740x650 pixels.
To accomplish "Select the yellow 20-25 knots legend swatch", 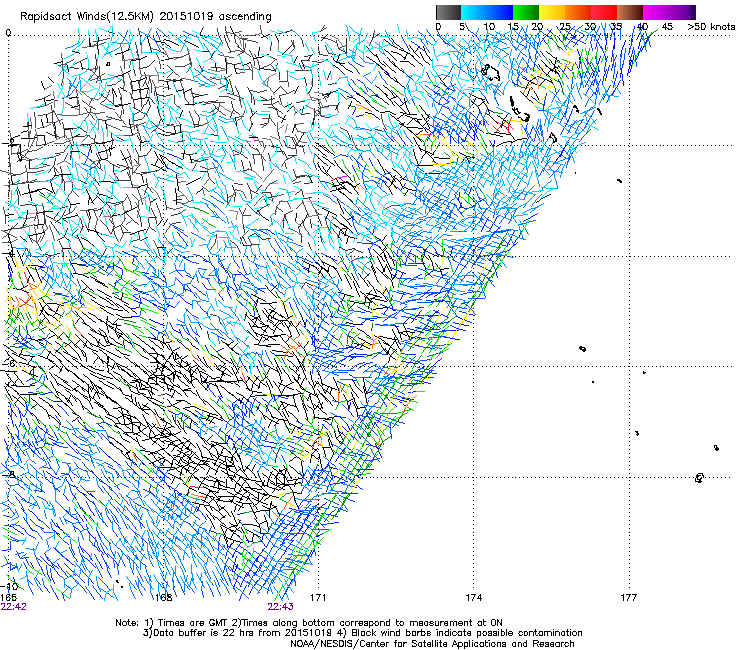I will tap(552, 12).
